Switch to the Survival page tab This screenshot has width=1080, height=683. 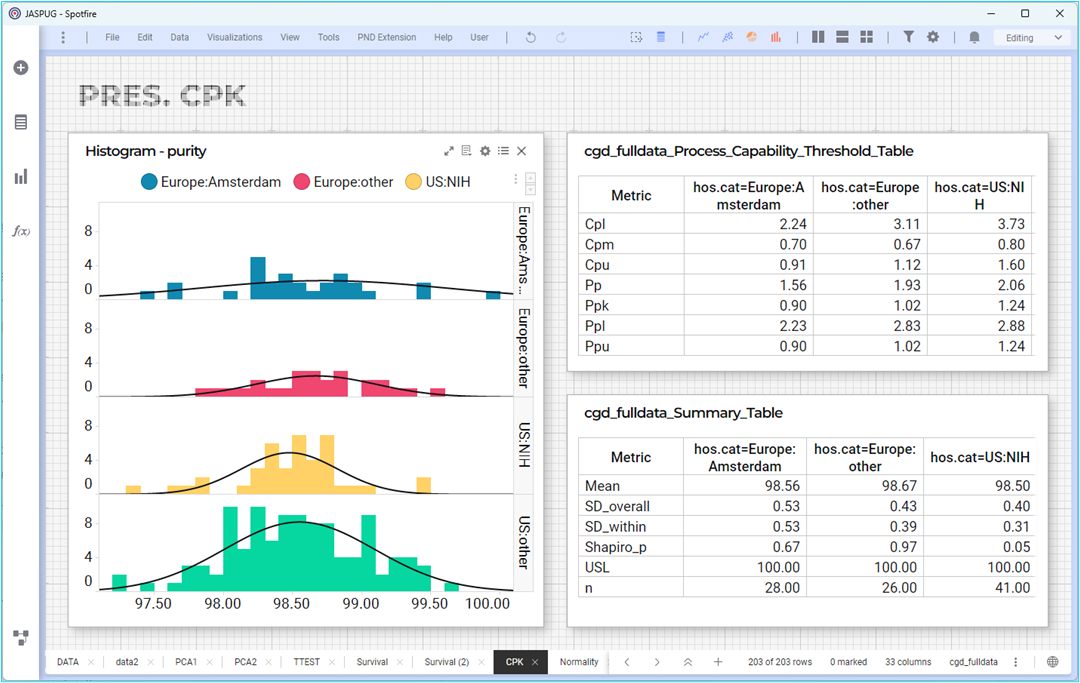372,662
